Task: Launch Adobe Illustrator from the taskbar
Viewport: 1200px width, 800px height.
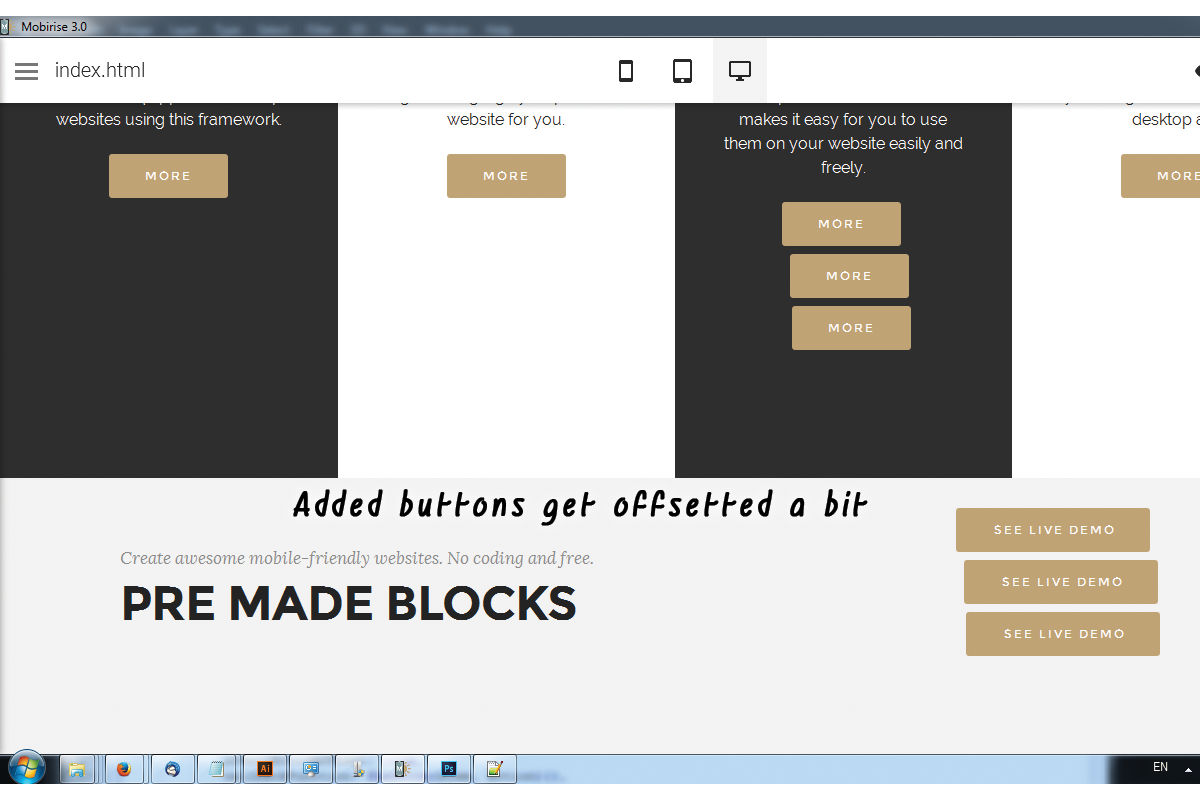Action: 265,769
